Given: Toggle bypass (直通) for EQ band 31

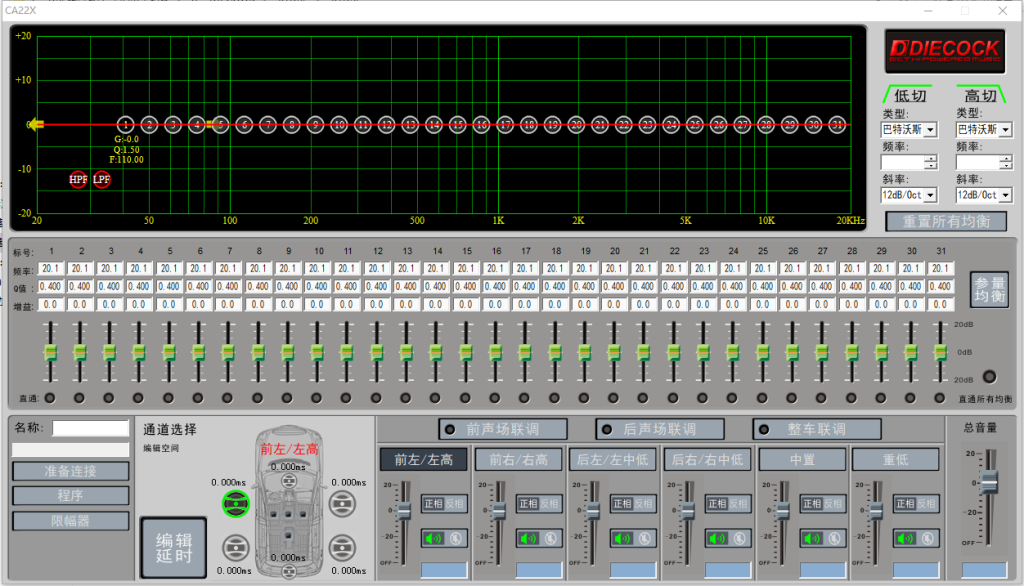Looking at the screenshot, I should 939,398.
